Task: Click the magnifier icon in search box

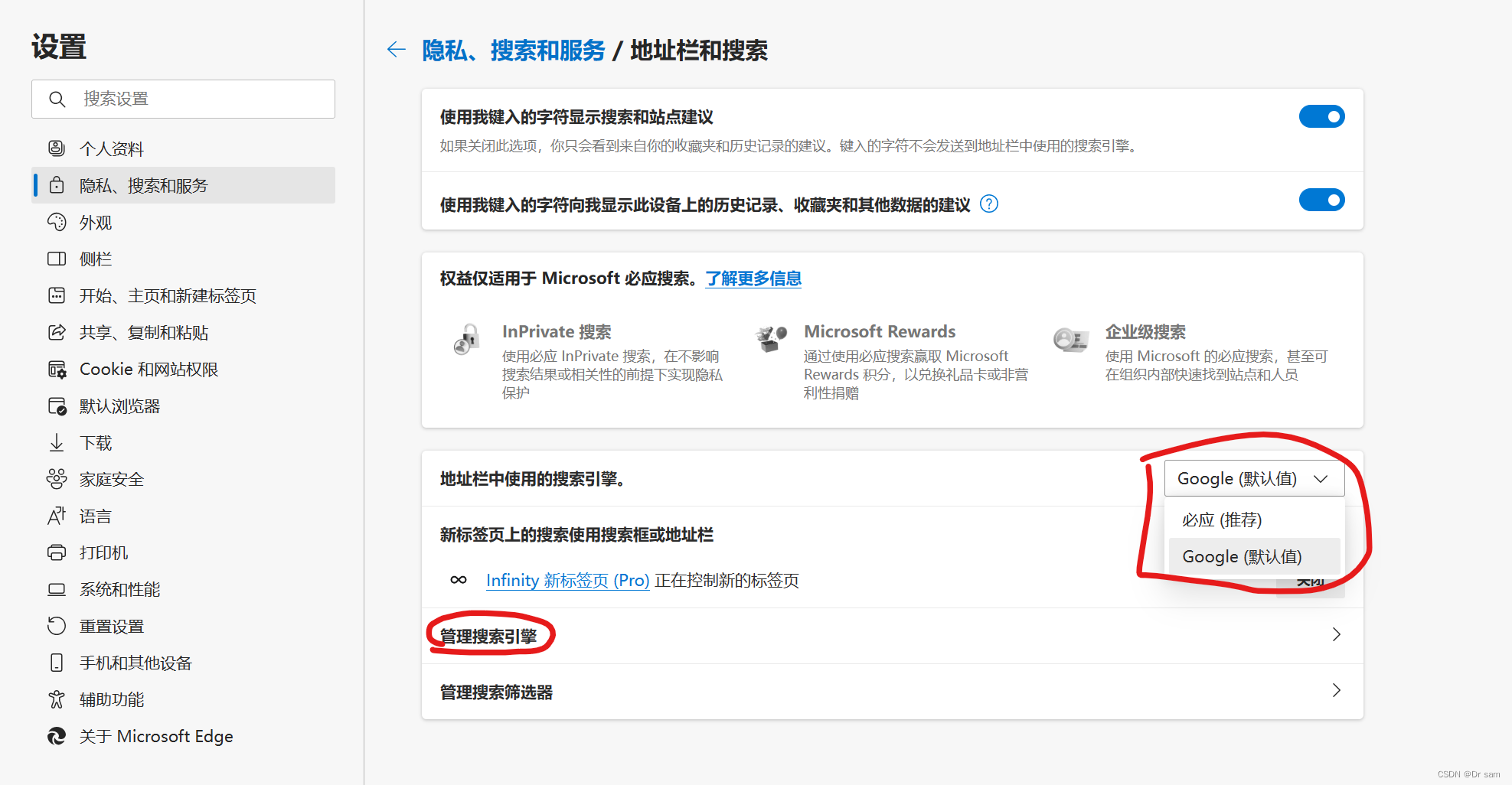Action: coord(57,99)
